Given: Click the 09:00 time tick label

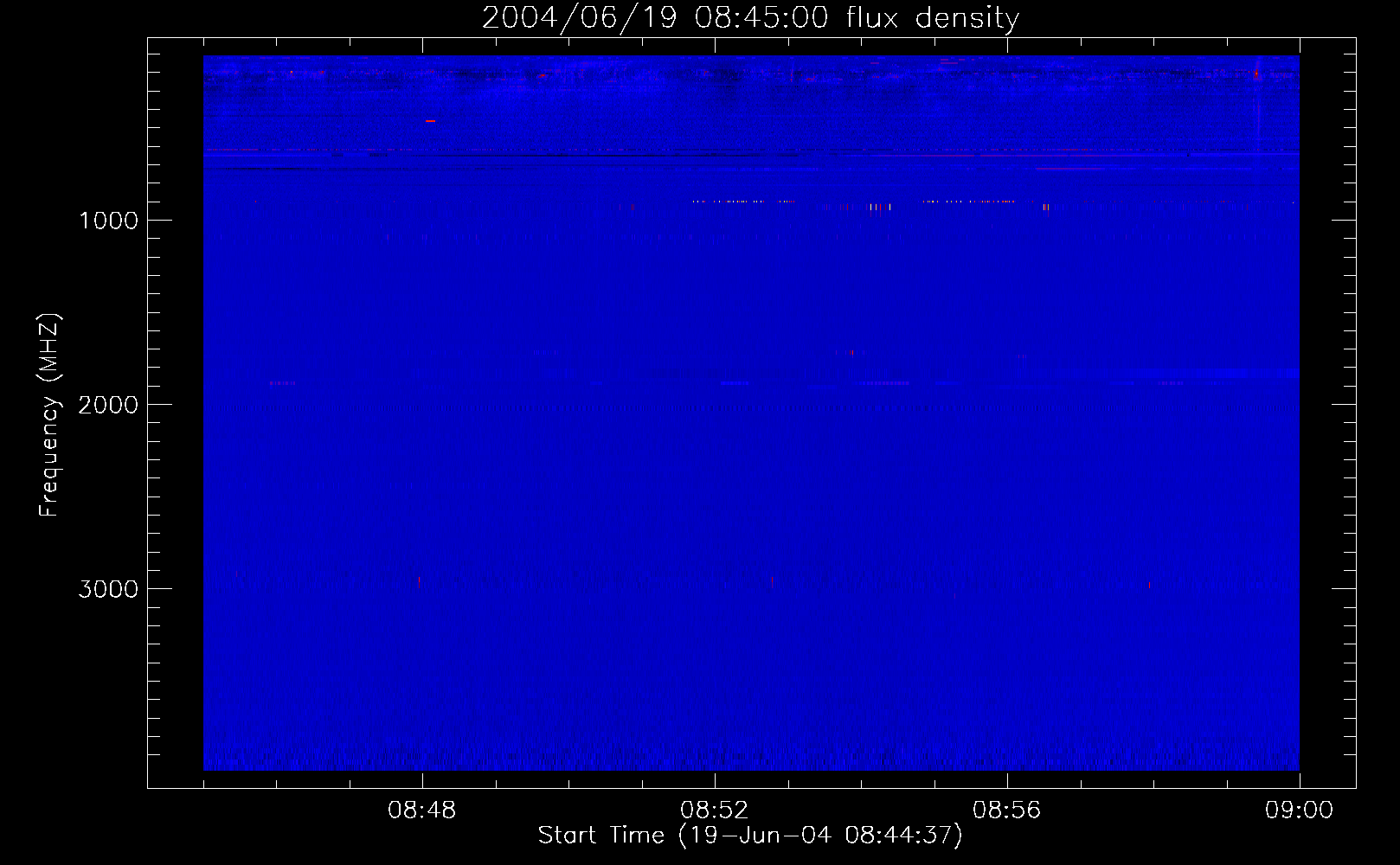Looking at the screenshot, I should pyautogui.click(x=1300, y=811).
